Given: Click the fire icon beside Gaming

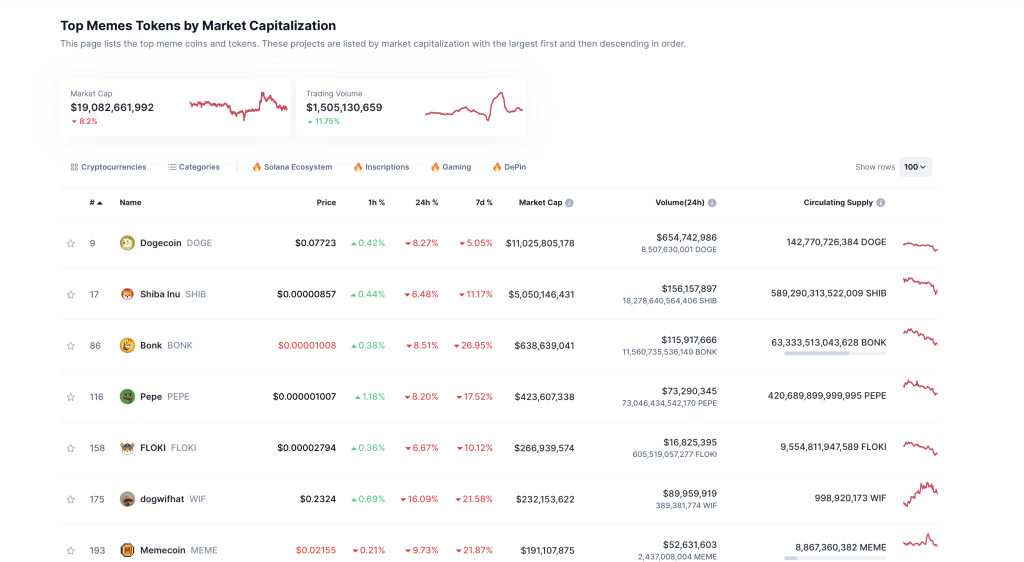Looking at the screenshot, I should click(435, 167).
